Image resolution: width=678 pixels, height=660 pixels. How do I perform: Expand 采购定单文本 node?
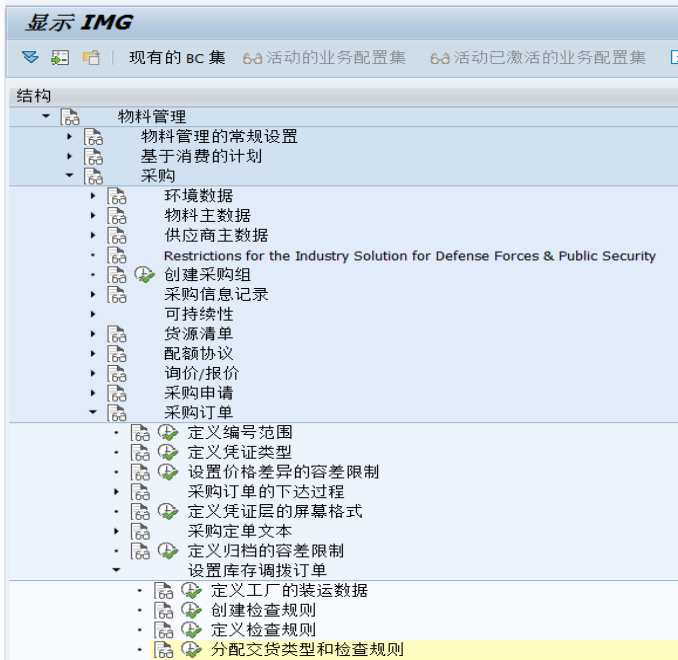click(116, 531)
